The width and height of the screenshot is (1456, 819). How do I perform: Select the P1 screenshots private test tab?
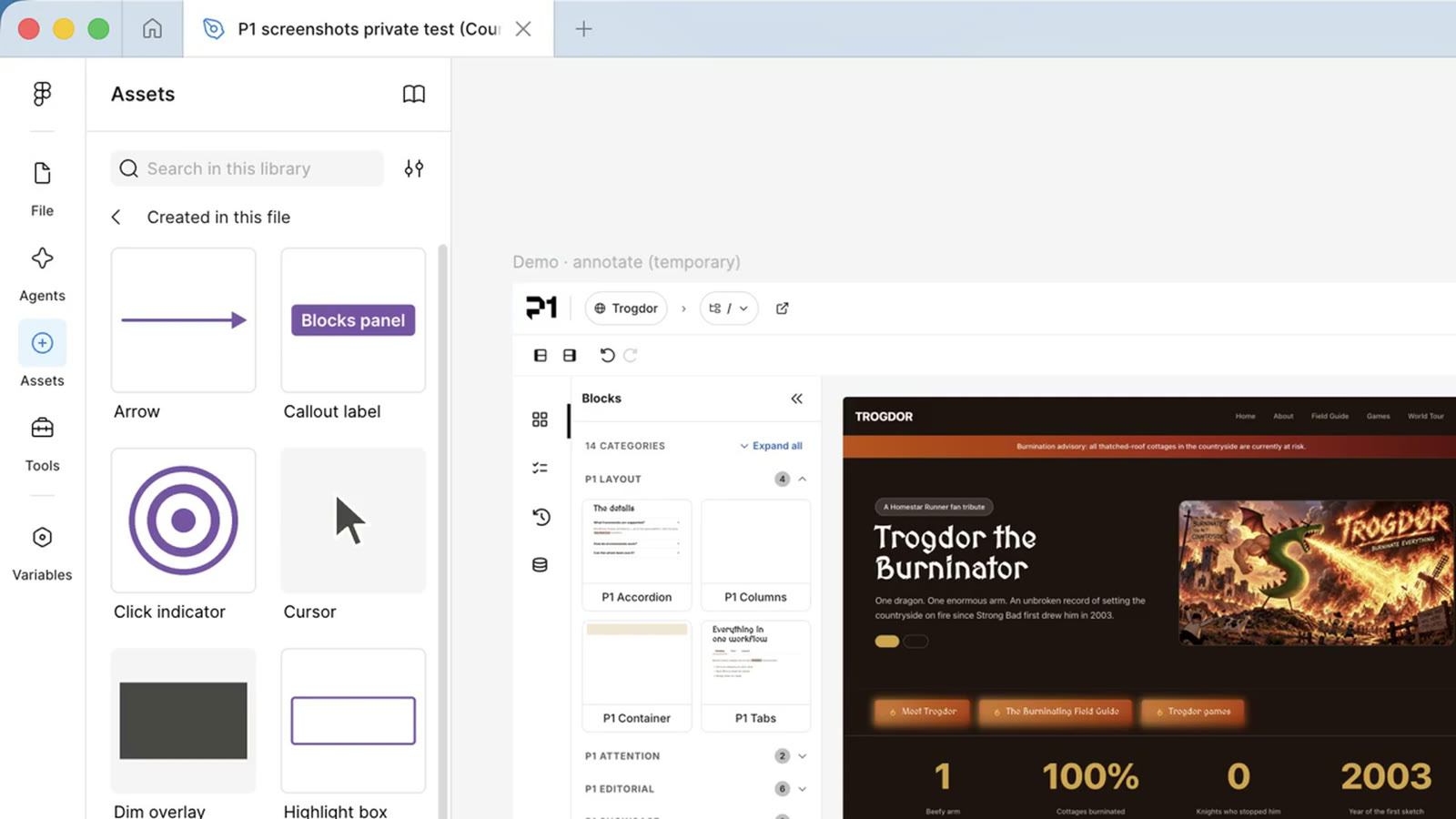(369, 29)
